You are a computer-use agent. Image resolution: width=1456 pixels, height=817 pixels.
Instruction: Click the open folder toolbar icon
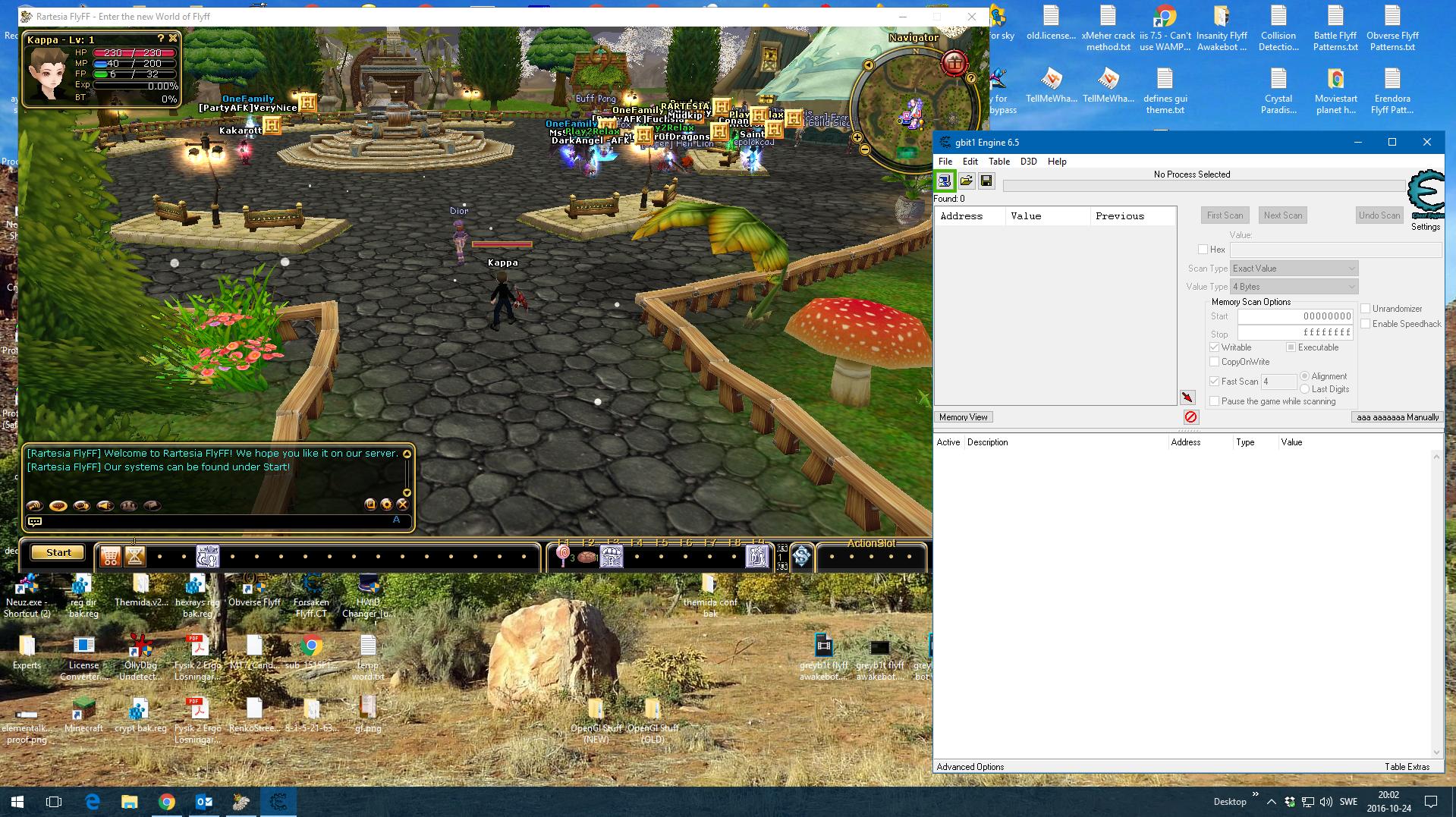966,181
